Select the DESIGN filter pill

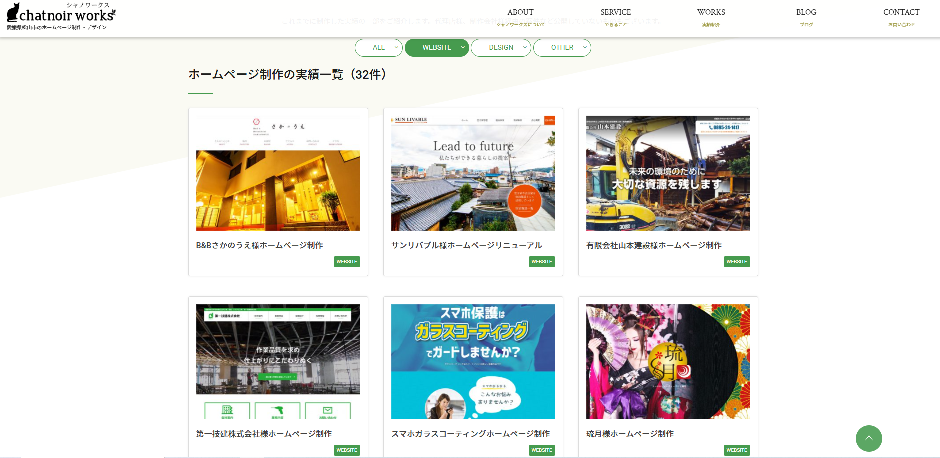500,48
